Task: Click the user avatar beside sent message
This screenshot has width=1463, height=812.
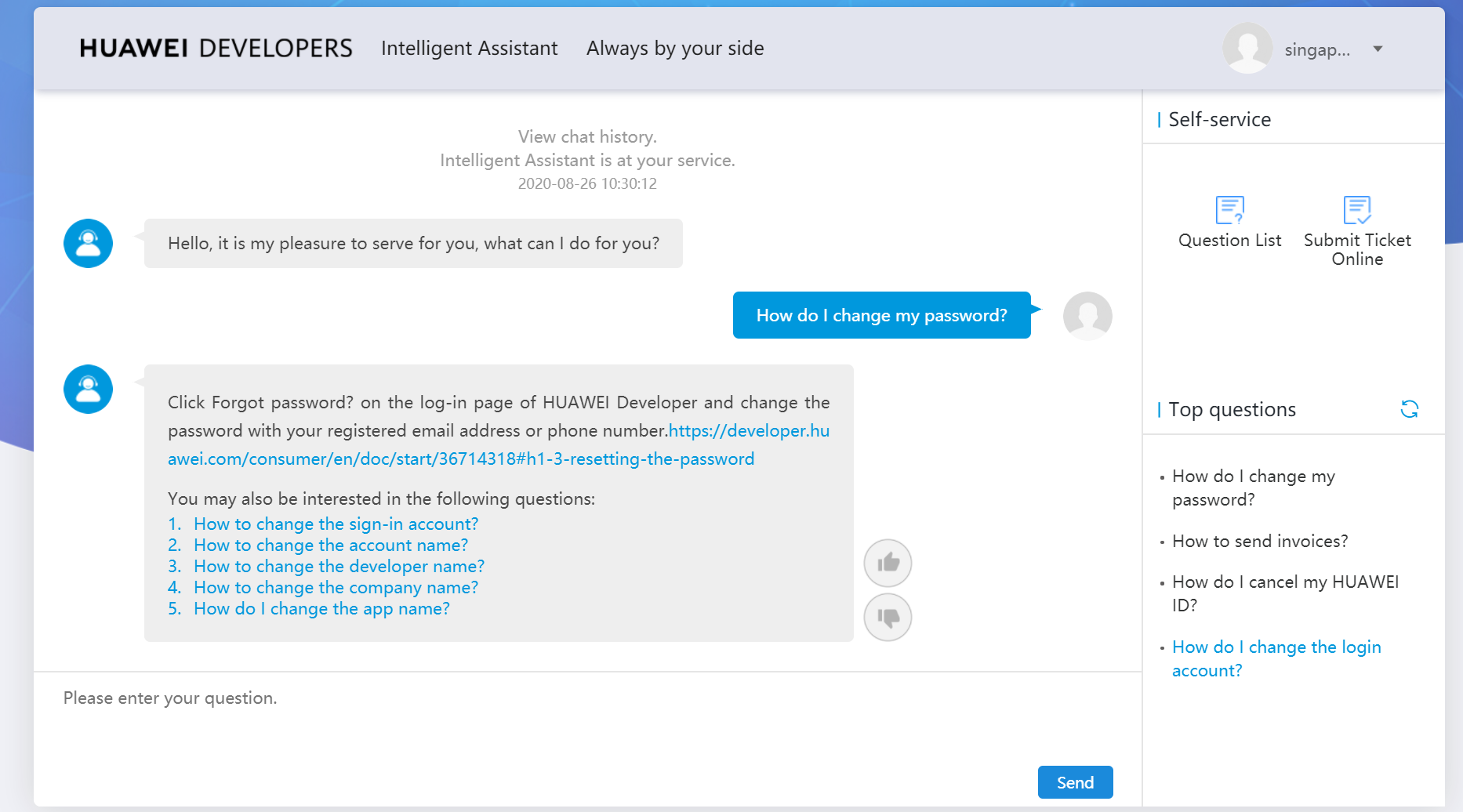Action: click(1087, 316)
